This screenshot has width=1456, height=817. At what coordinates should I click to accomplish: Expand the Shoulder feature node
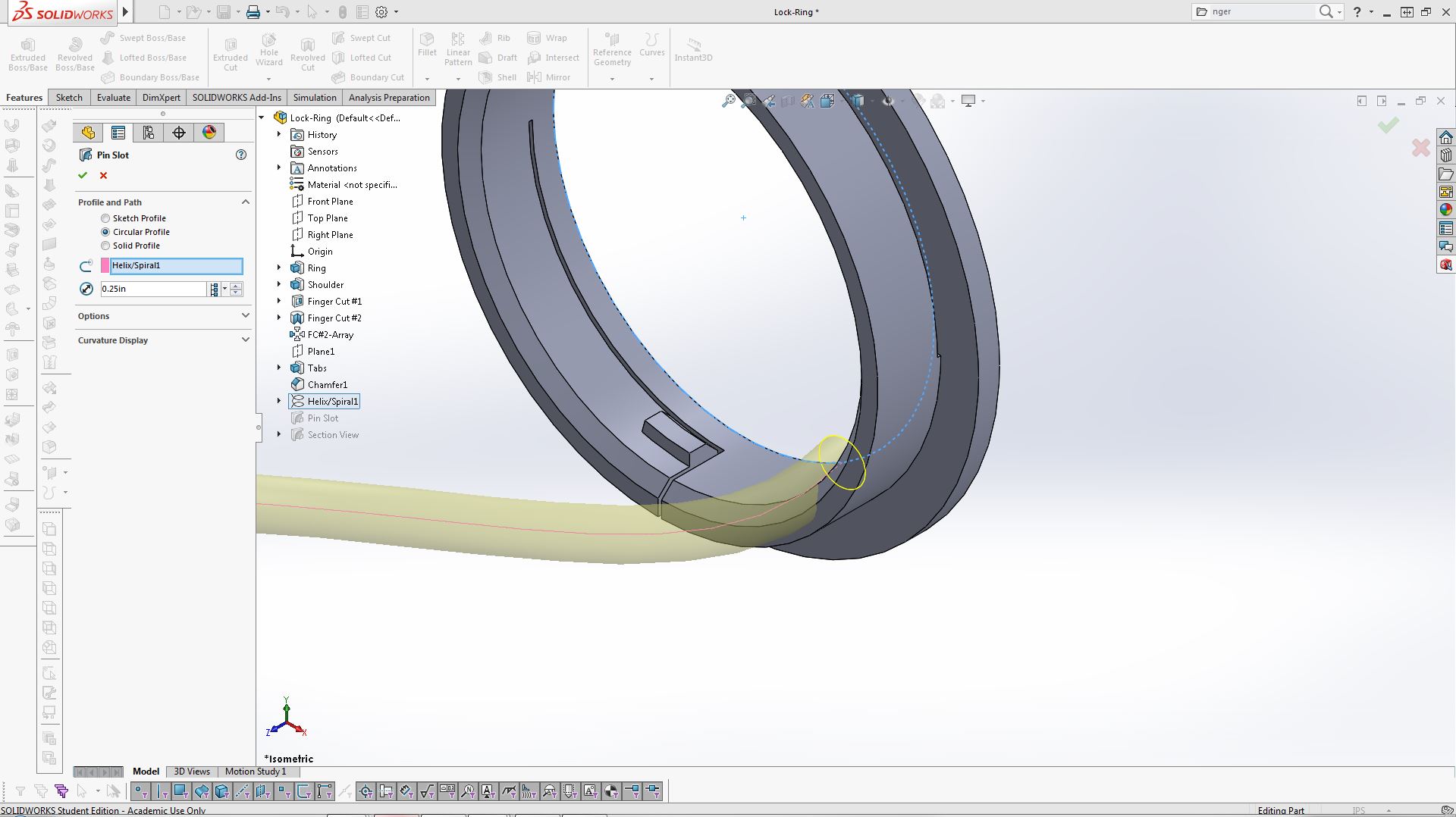tap(279, 285)
